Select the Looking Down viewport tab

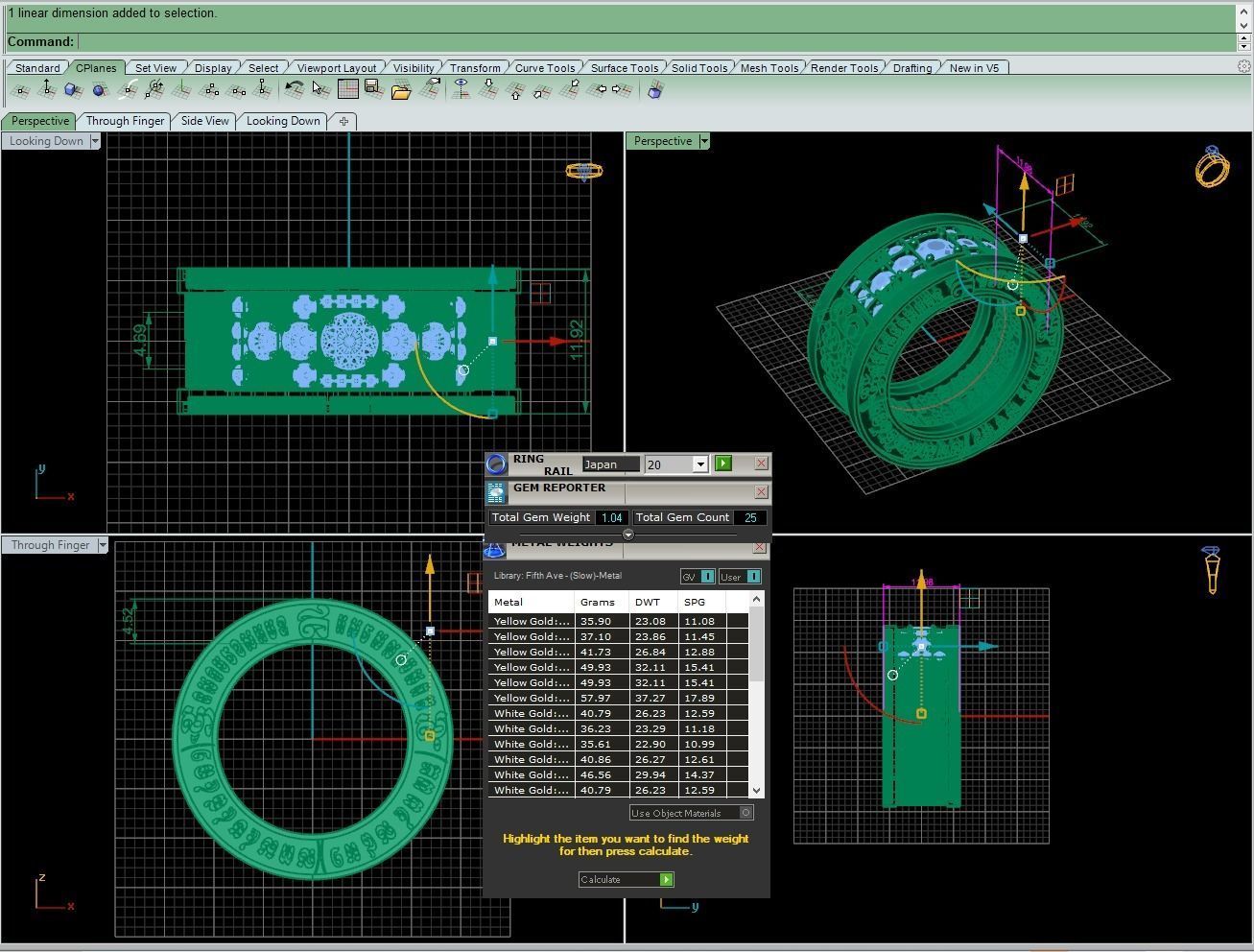[x=283, y=121]
